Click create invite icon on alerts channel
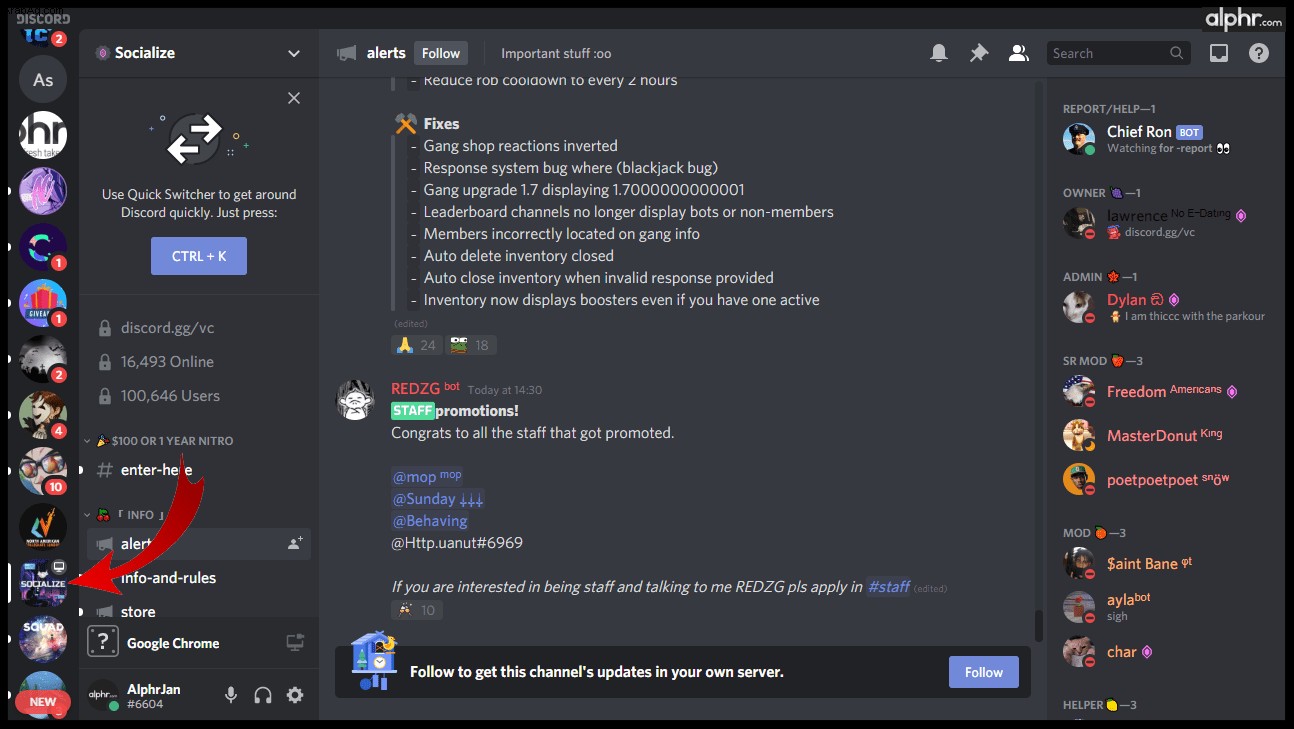 point(295,543)
